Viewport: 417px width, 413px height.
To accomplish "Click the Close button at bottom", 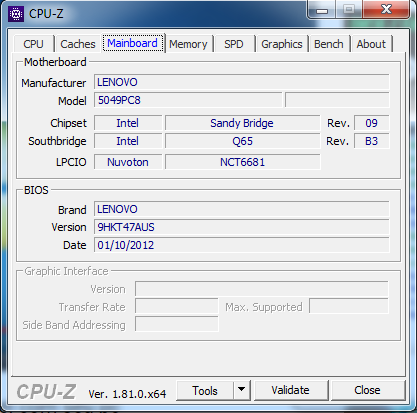I will (367, 390).
